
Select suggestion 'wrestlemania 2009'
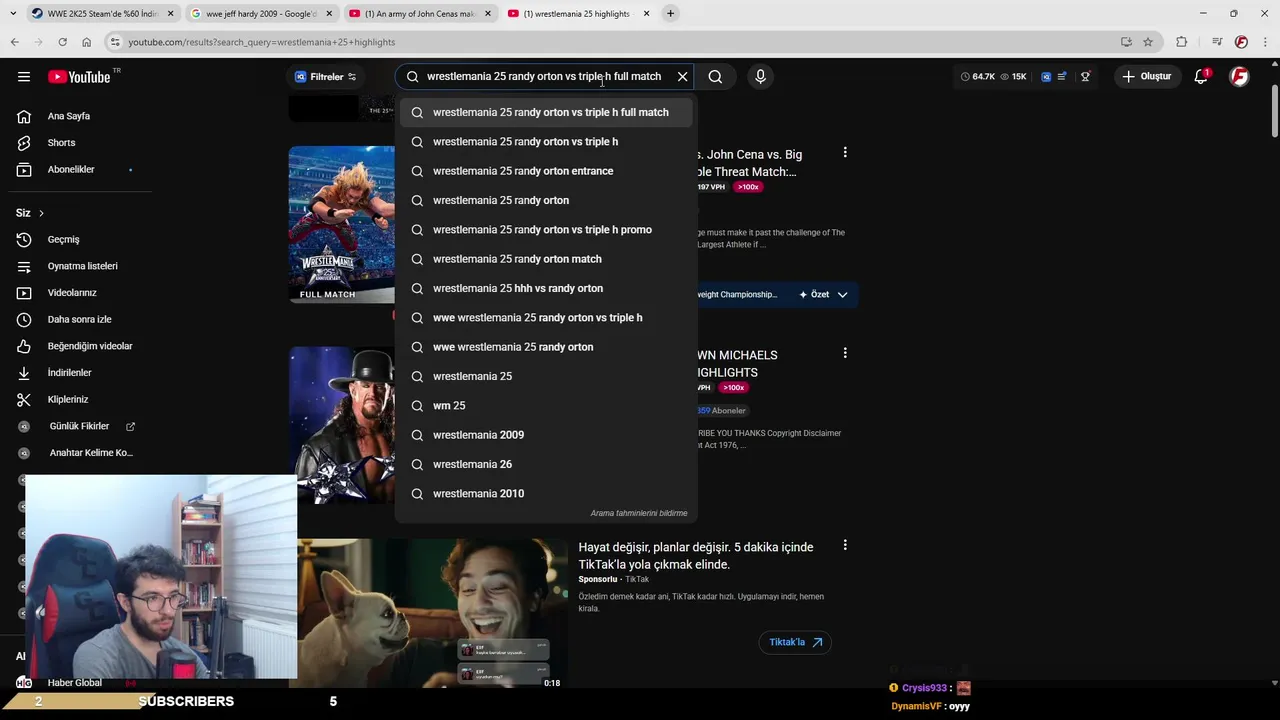point(547,435)
